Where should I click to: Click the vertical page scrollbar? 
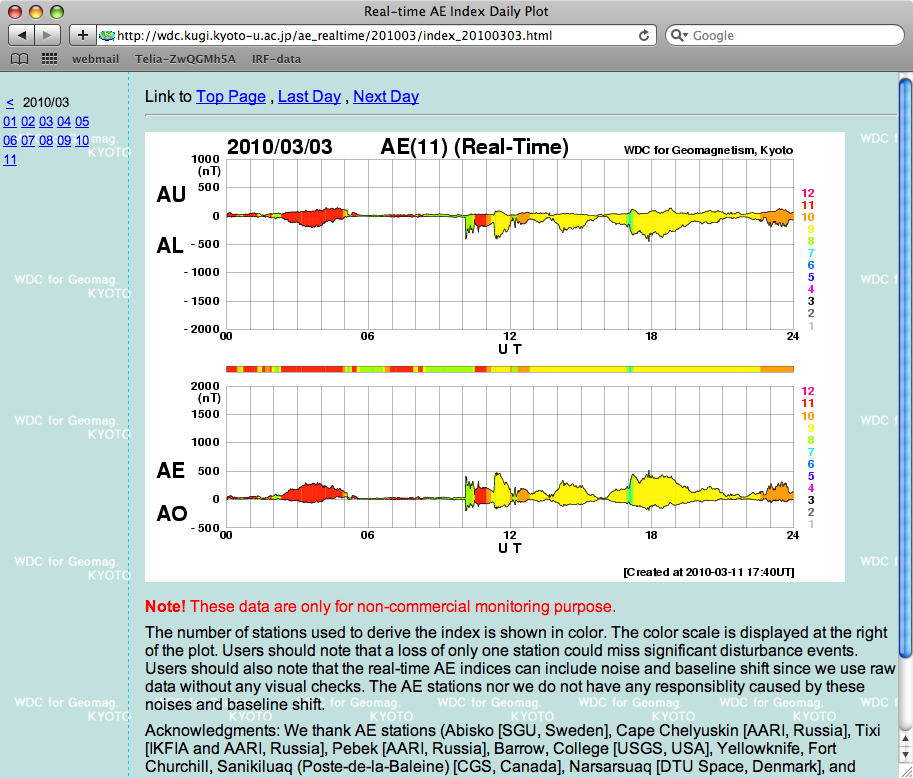905,400
